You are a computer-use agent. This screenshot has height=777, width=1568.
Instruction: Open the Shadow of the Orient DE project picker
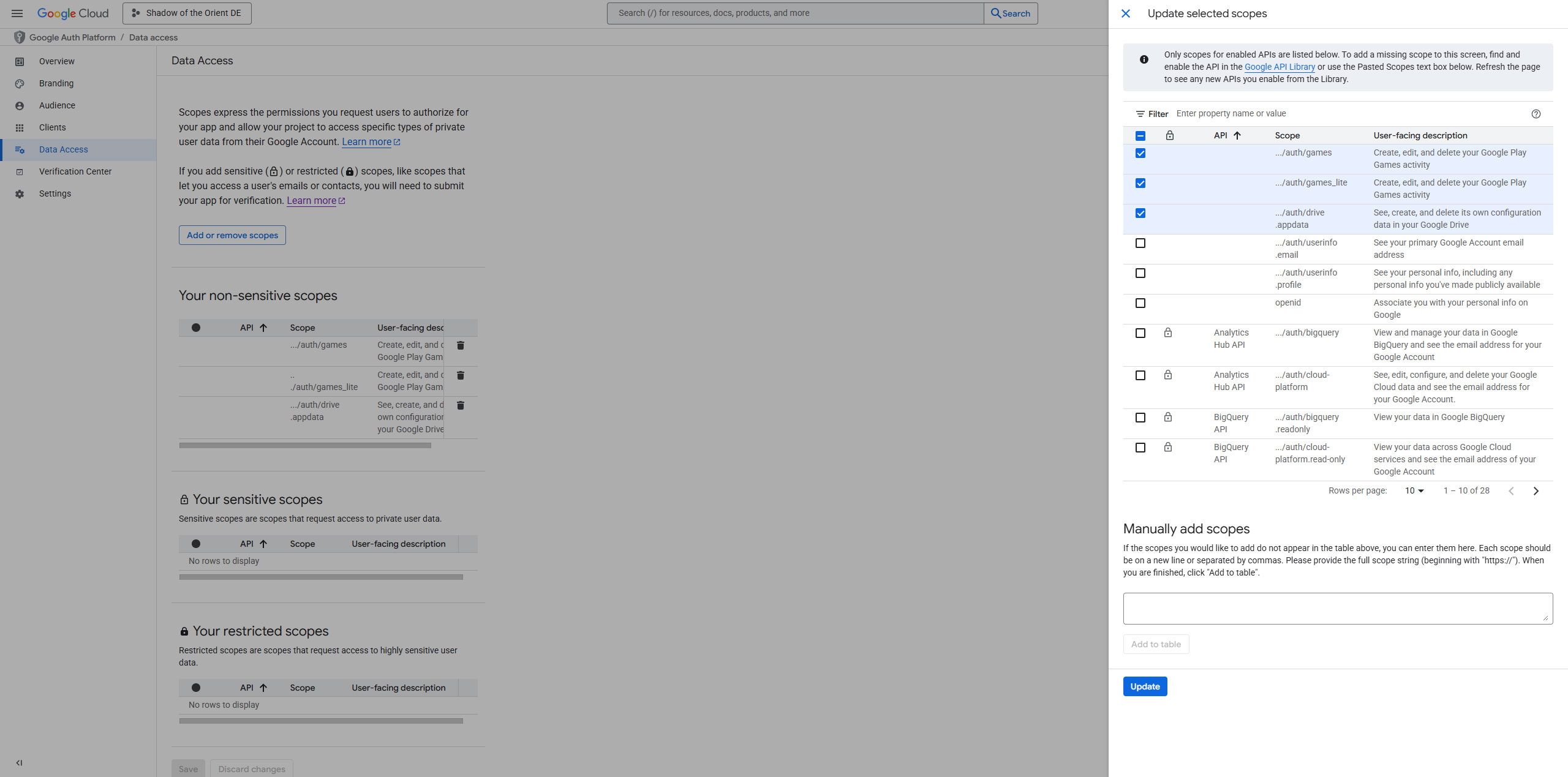187,13
